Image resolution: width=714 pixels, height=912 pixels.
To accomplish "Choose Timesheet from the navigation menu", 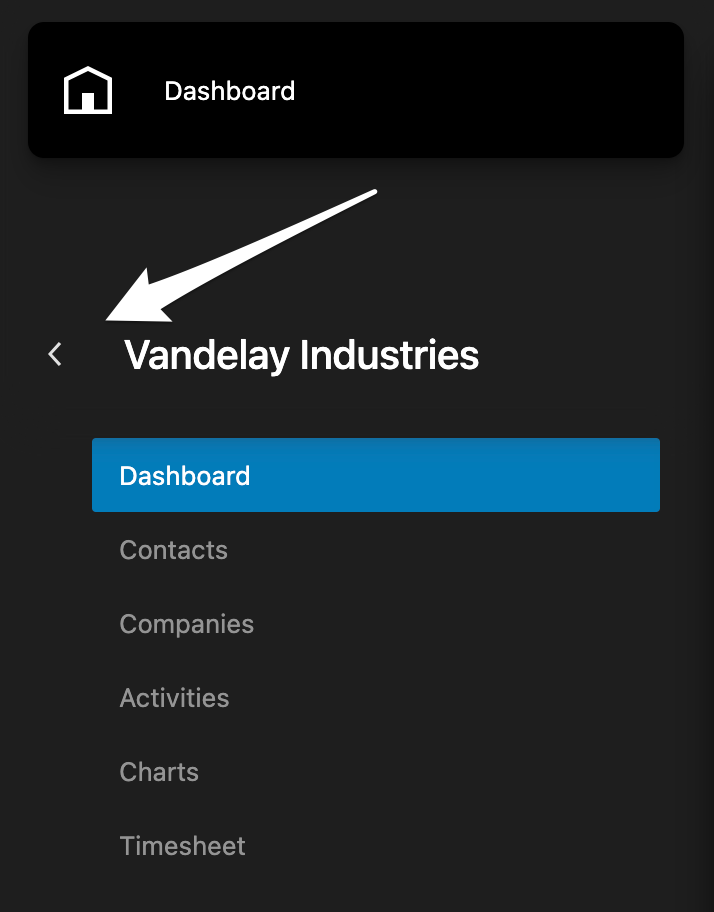I will tap(182, 846).
